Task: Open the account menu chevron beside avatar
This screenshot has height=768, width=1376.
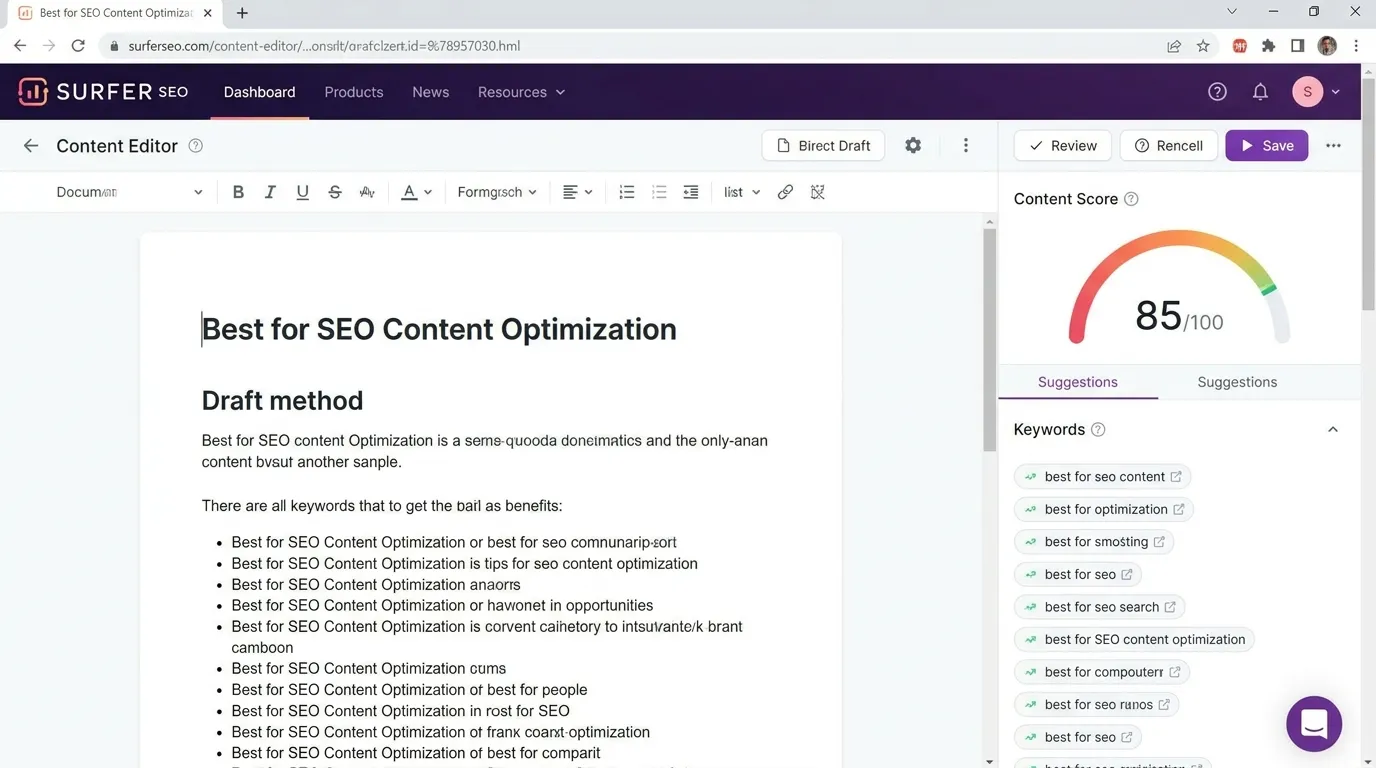Action: pos(1336,92)
